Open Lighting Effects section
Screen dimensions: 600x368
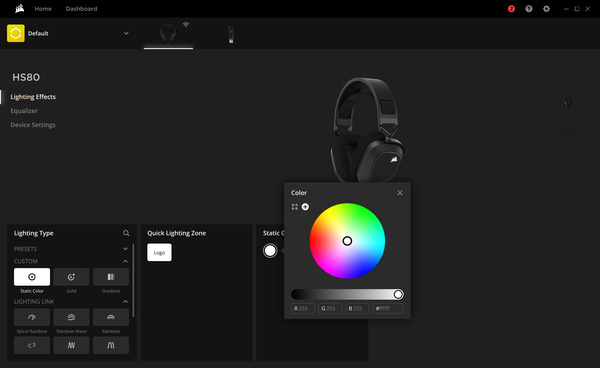[33, 97]
